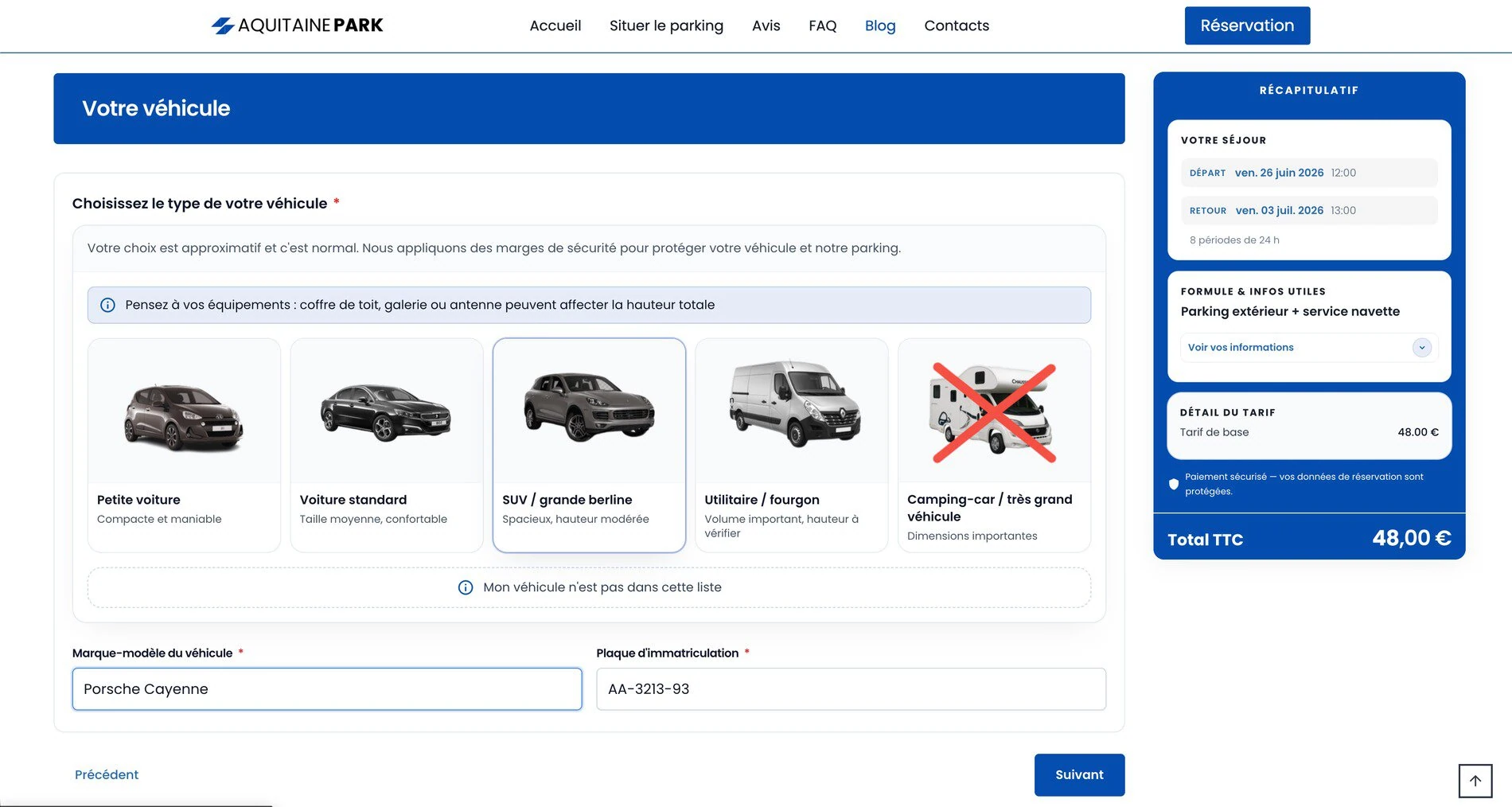
Task: Select the Petite voiture vehicle card
Action: click(184, 445)
